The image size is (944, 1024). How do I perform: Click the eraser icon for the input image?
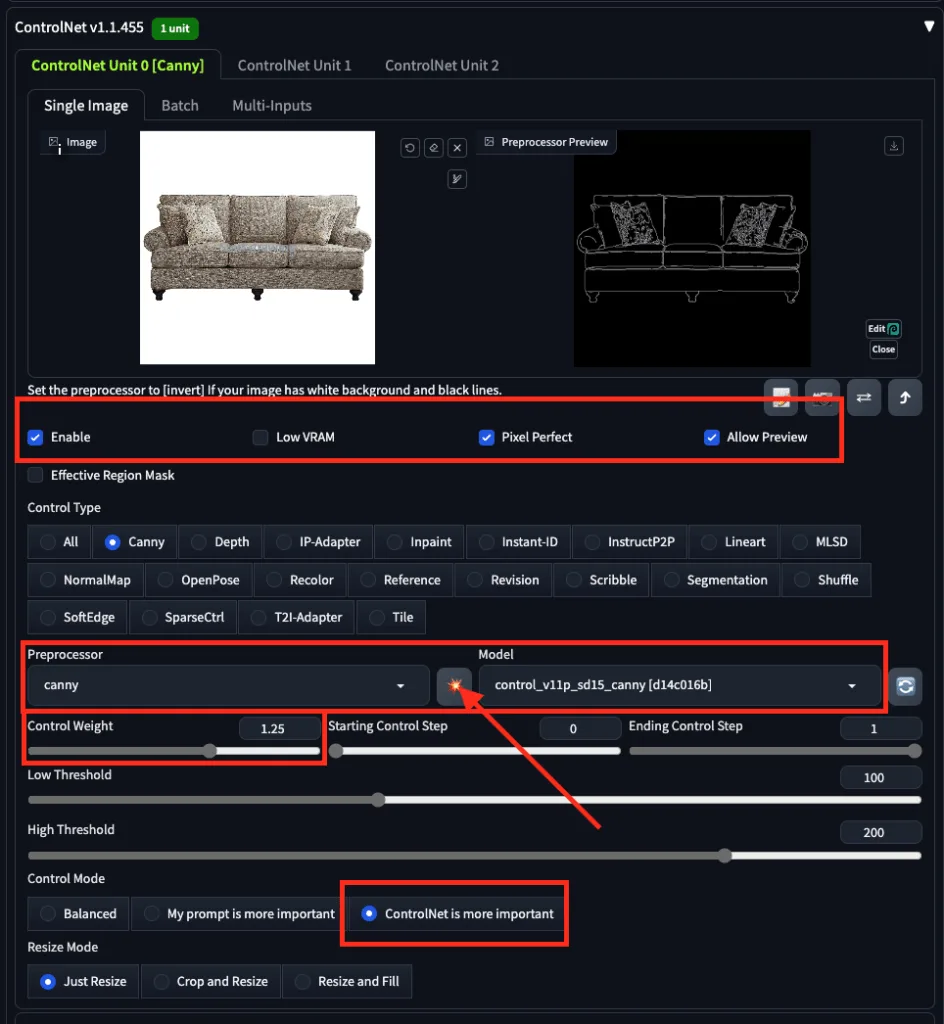coord(433,148)
